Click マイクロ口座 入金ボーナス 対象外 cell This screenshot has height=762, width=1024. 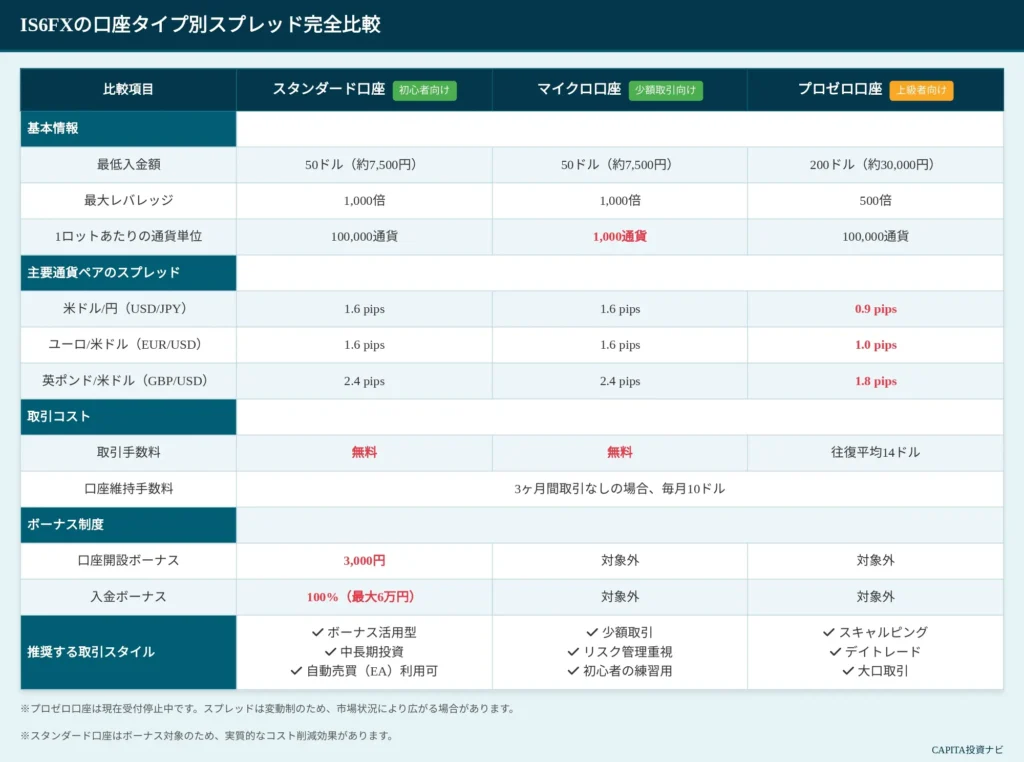620,597
